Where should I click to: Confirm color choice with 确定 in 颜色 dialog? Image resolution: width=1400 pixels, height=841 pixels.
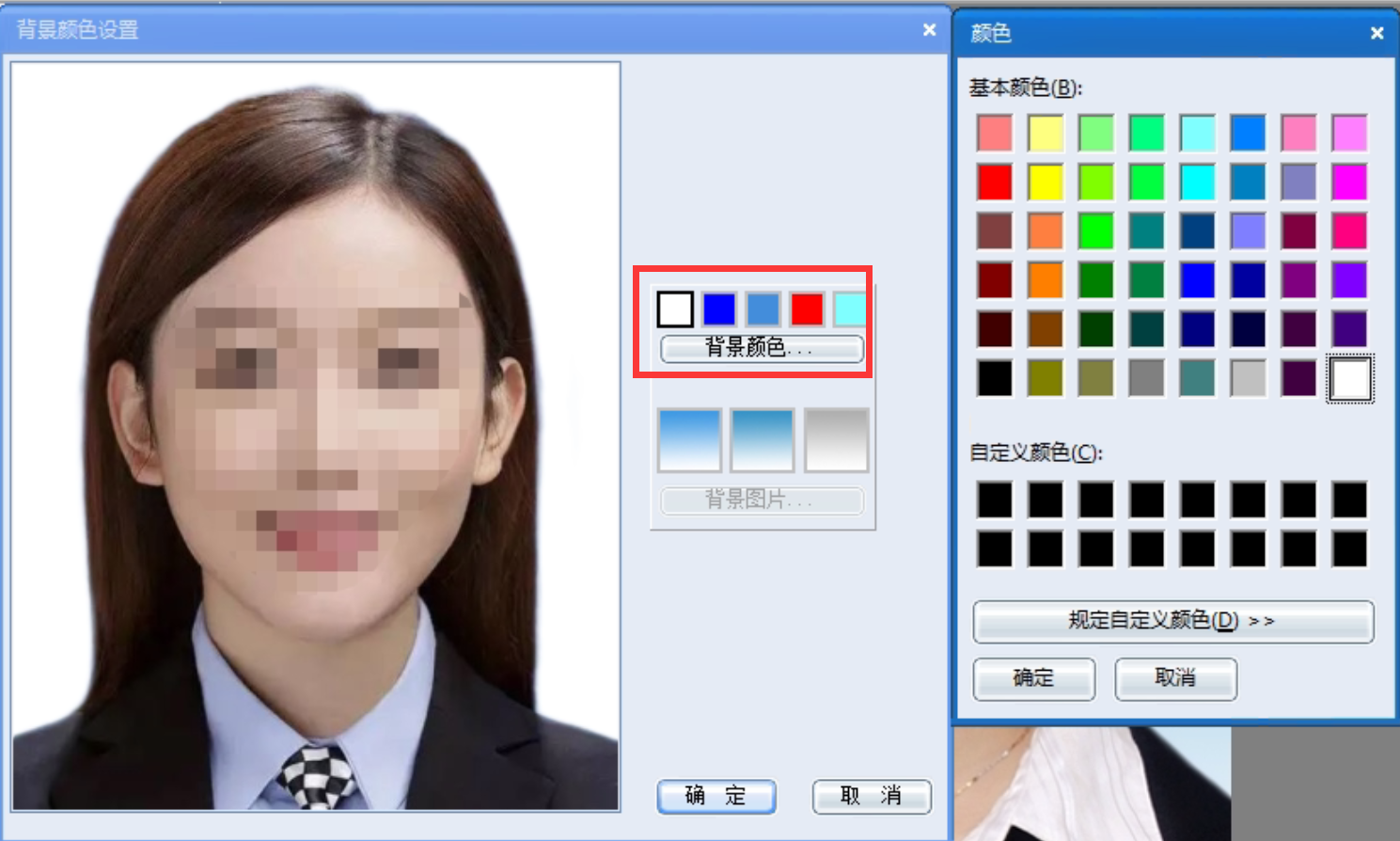[x=1033, y=679]
